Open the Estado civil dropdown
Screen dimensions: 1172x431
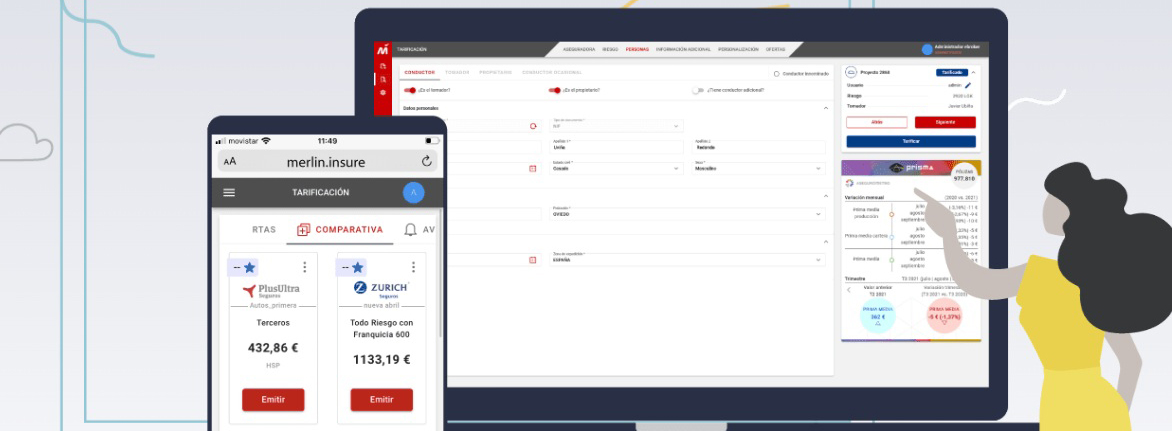(615, 168)
